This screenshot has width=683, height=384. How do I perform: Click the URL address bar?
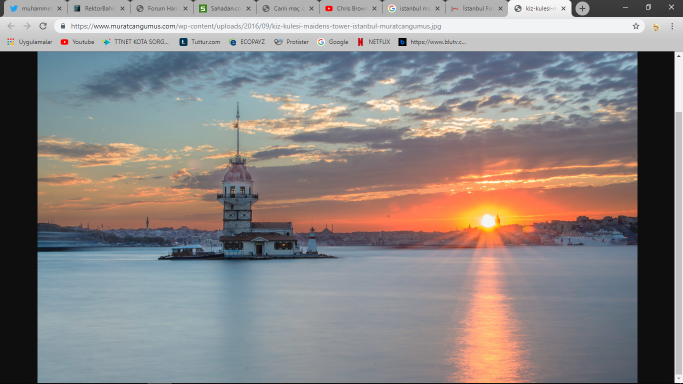coord(344,26)
